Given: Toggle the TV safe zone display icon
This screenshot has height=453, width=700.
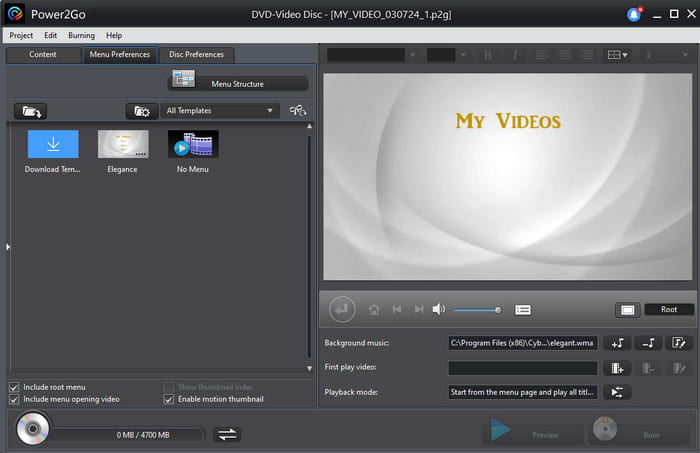Looking at the screenshot, I should pos(627,310).
